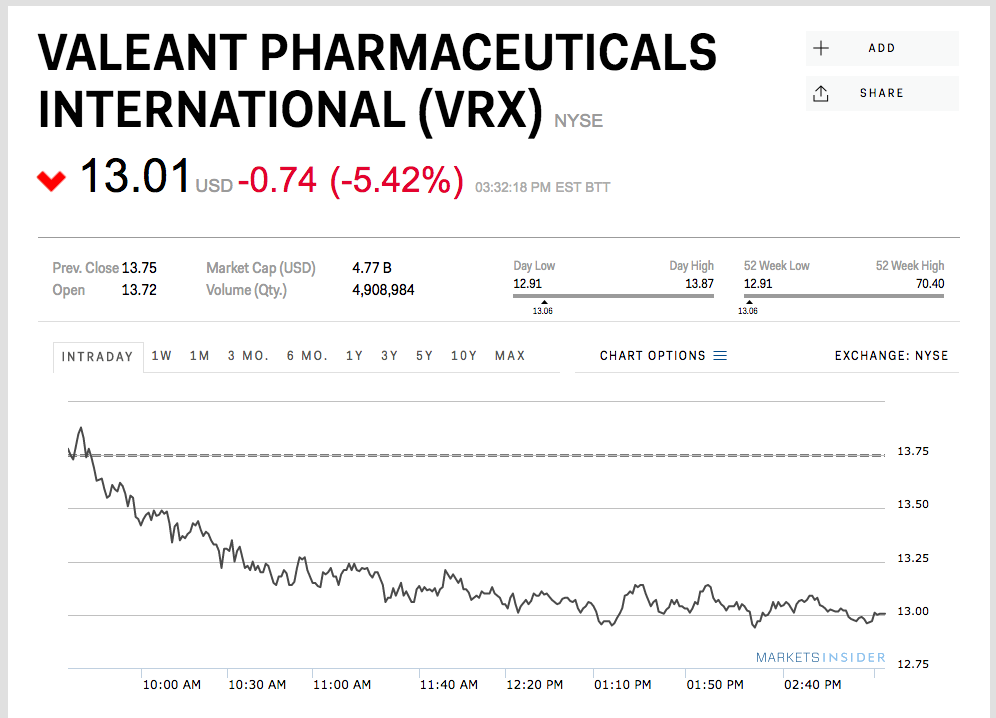Image resolution: width=996 pixels, height=718 pixels.
Task: Click the plus icon beside ADD
Action: point(821,48)
